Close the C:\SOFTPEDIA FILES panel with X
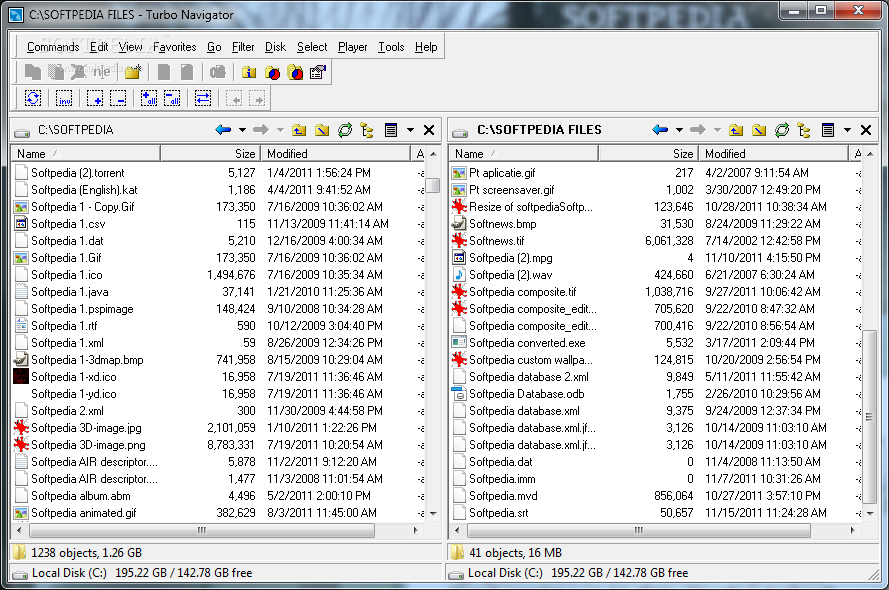Image resolution: width=889 pixels, height=590 pixels. click(x=866, y=130)
